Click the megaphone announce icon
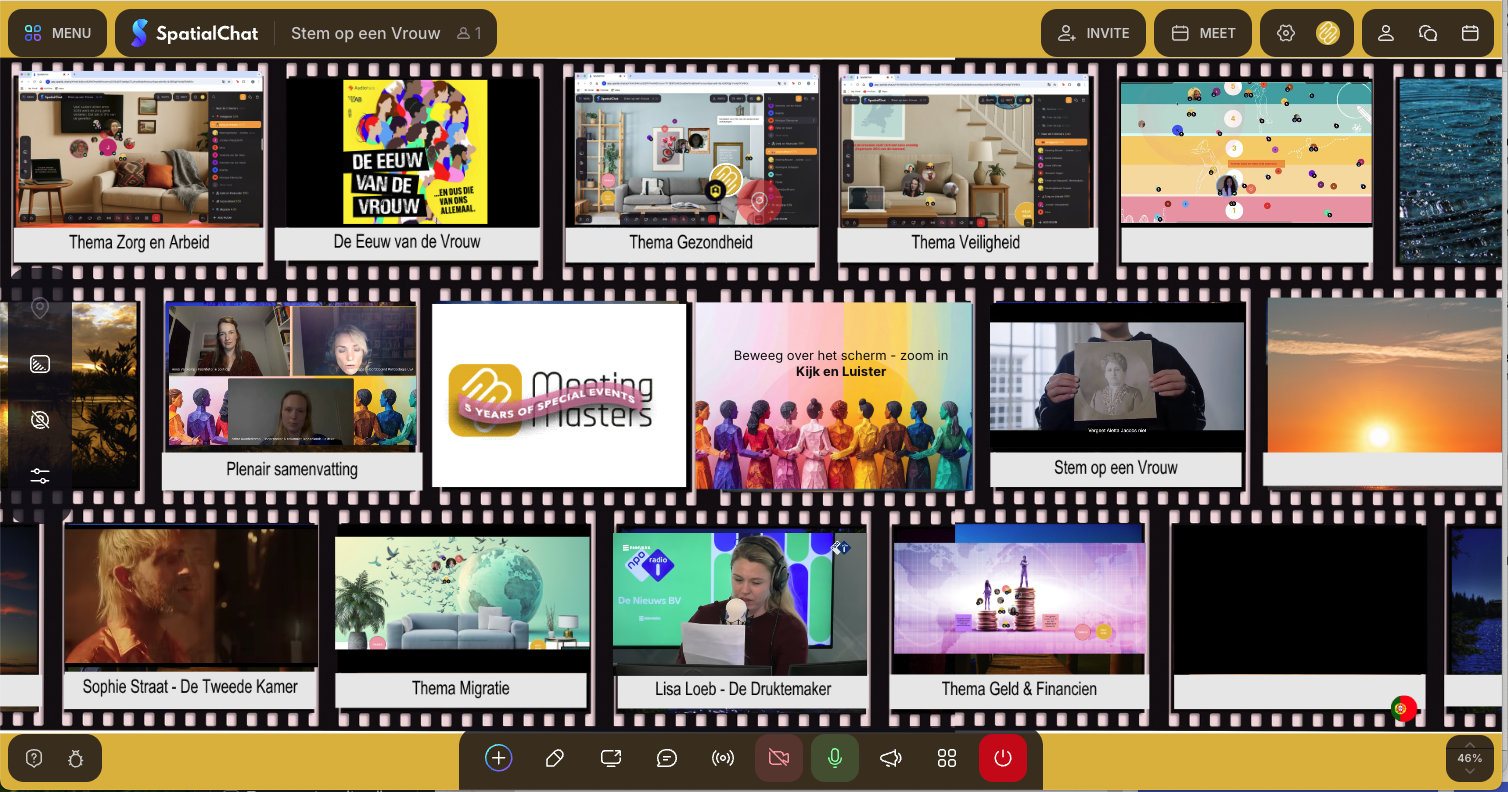Viewport: 1508px width, 792px height. (x=890, y=758)
